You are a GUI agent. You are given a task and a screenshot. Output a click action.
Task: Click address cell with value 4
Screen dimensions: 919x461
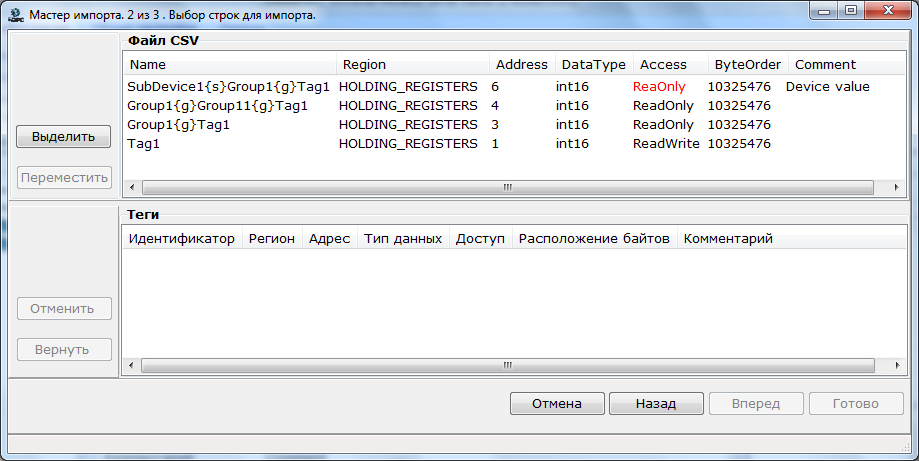pos(495,105)
